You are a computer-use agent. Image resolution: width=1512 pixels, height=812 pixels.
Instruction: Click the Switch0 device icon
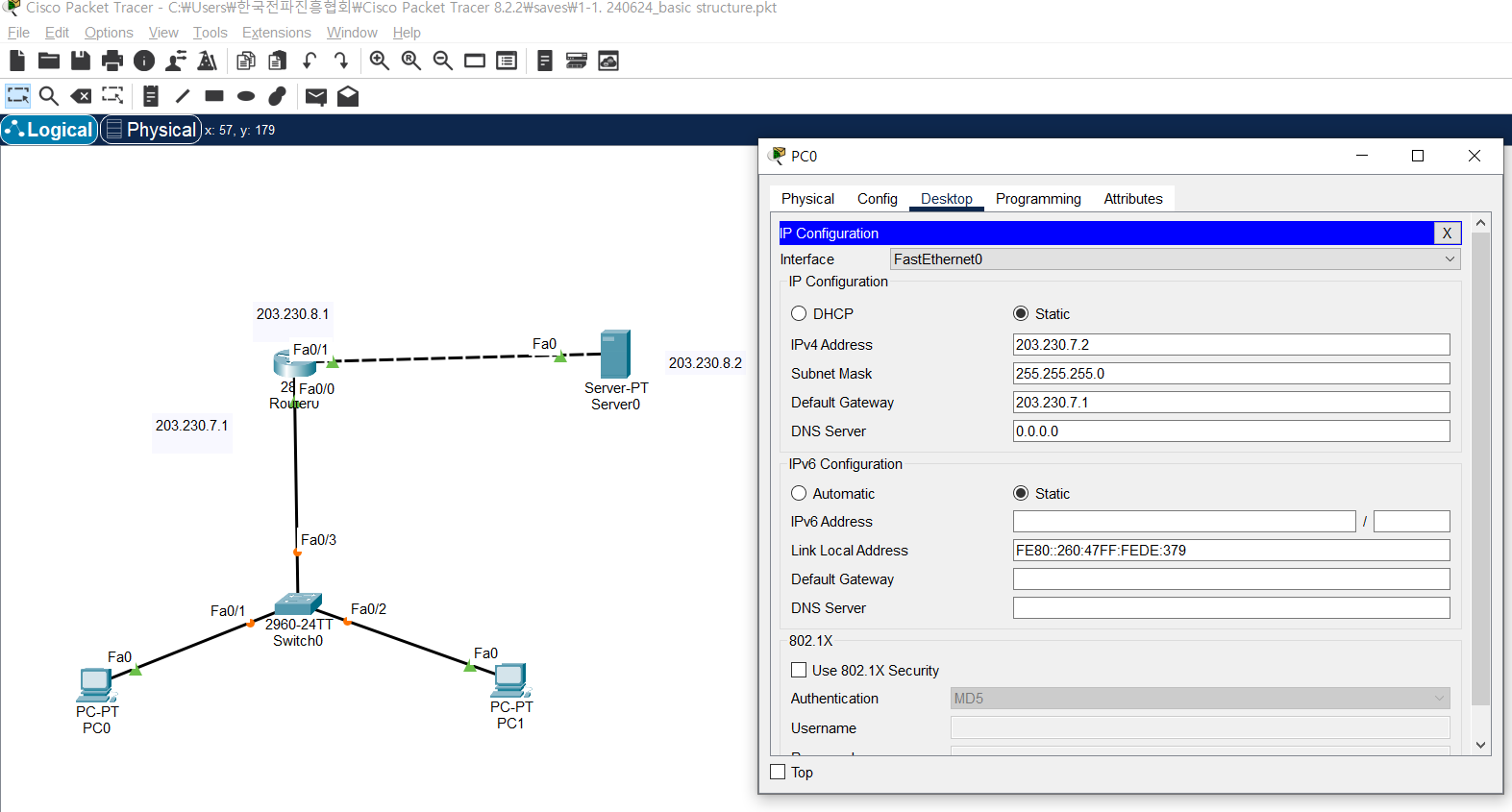click(298, 604)
